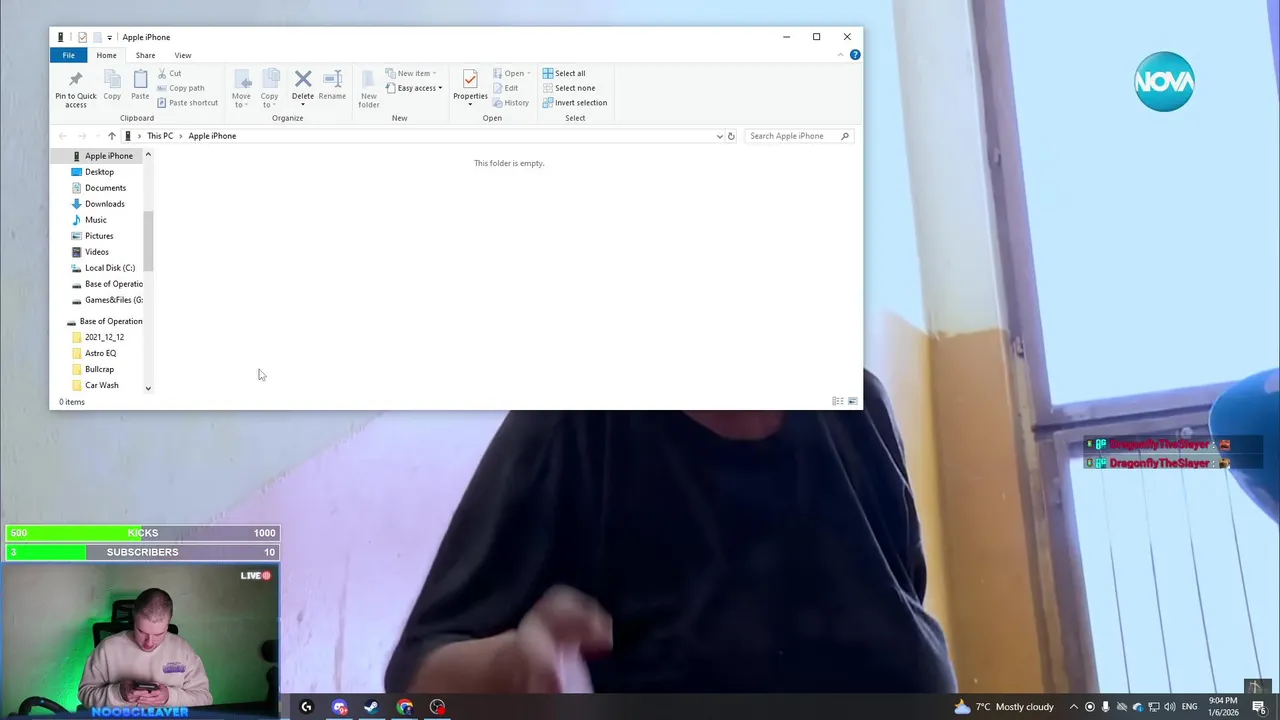The height and width of the screenshot is (720, 1280).
Task: Select Videos in the navigation pane
Action: tap(90, 252)
